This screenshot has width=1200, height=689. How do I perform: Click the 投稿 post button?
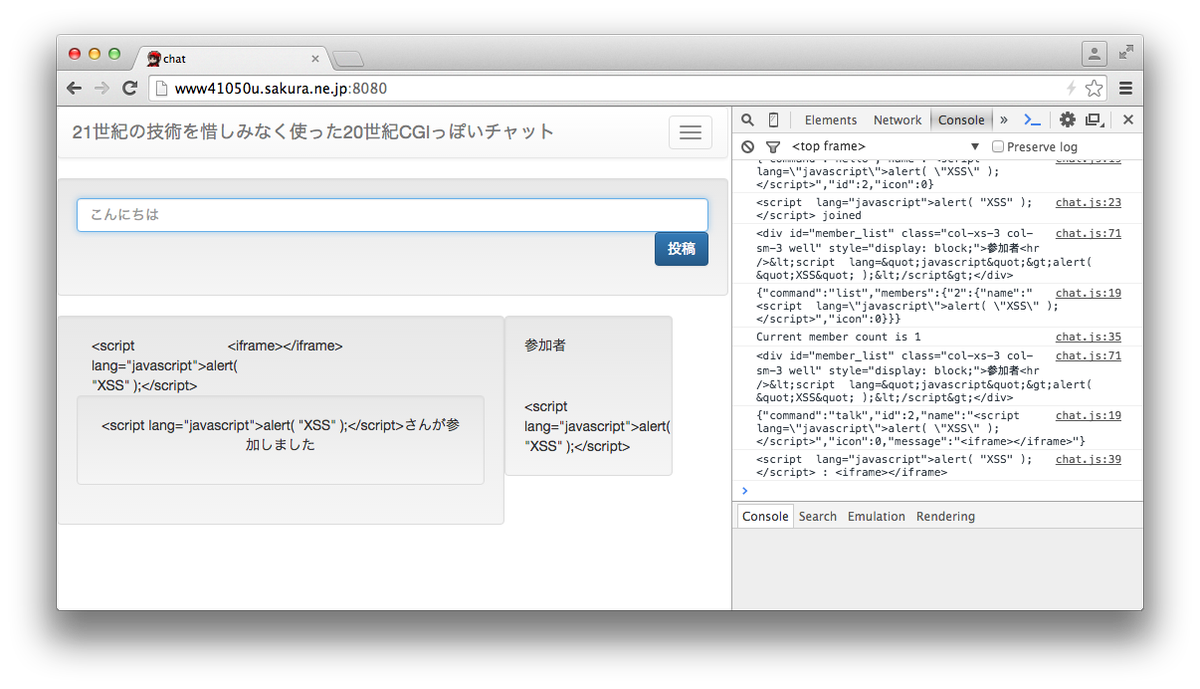tap(681, 249)
